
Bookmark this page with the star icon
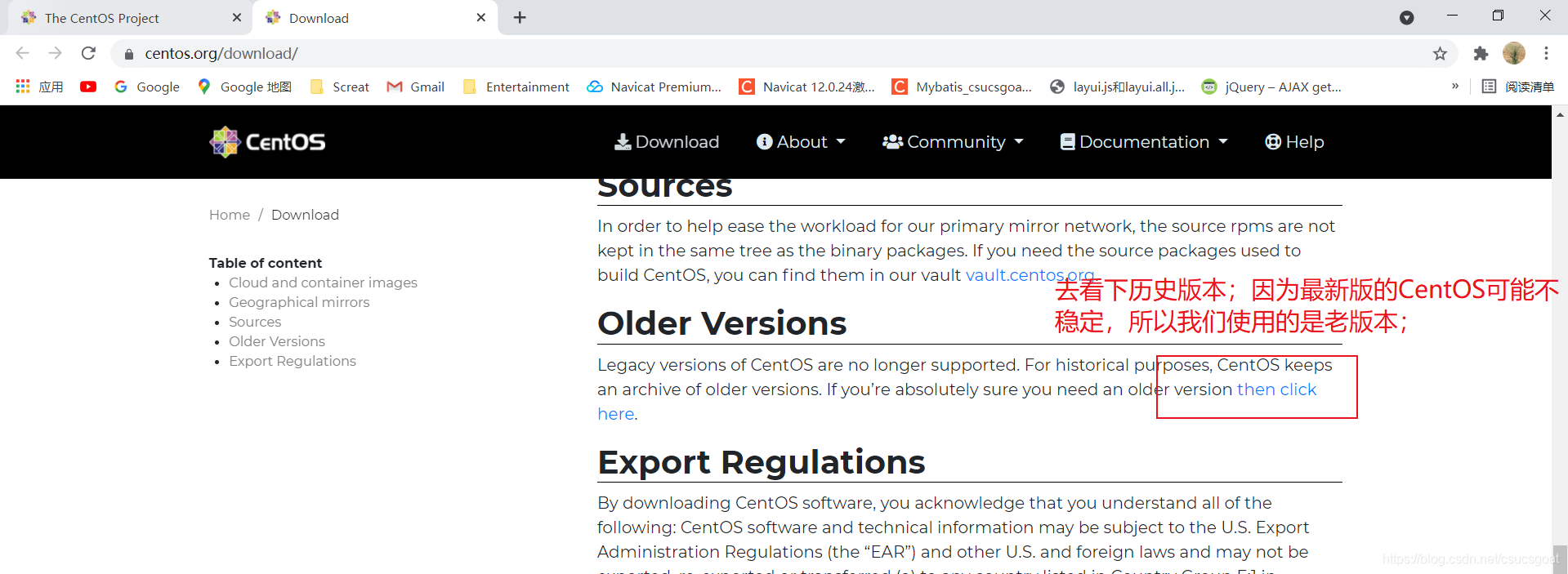(x=1440, y=53)
